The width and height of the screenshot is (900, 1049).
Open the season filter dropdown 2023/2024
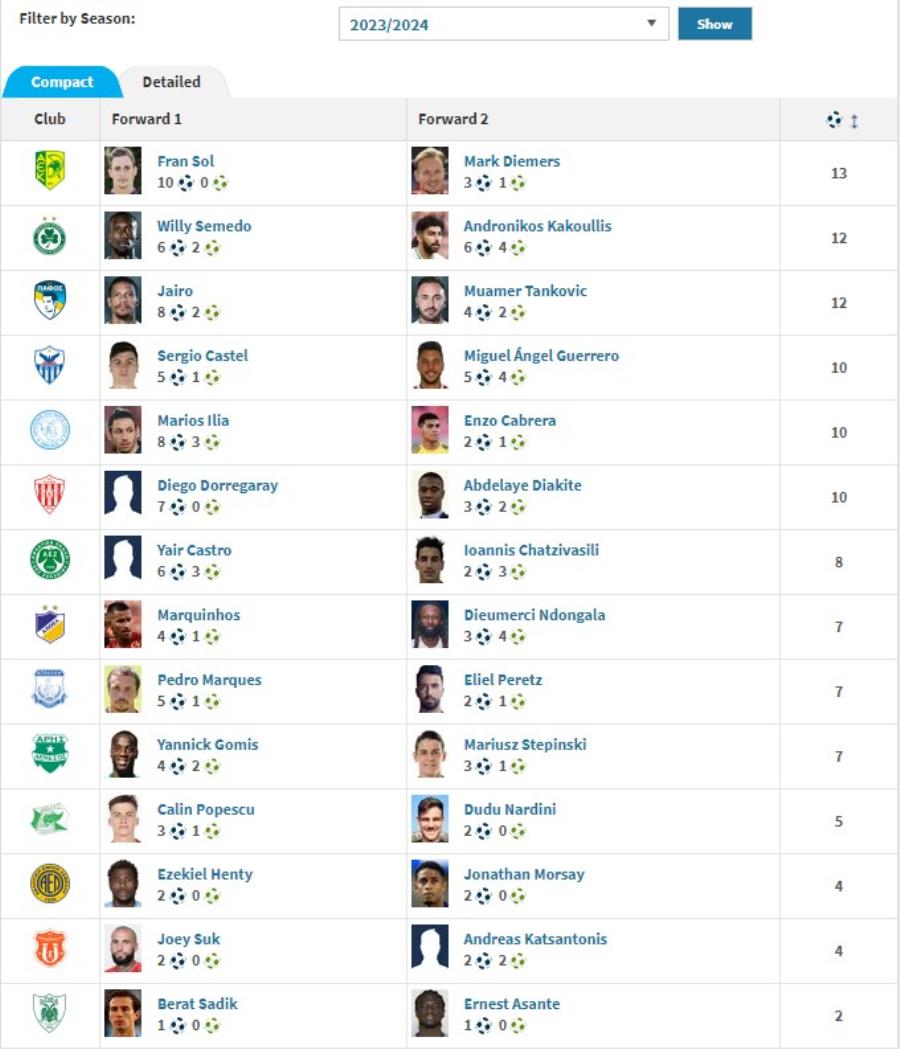tap(503, 24)
